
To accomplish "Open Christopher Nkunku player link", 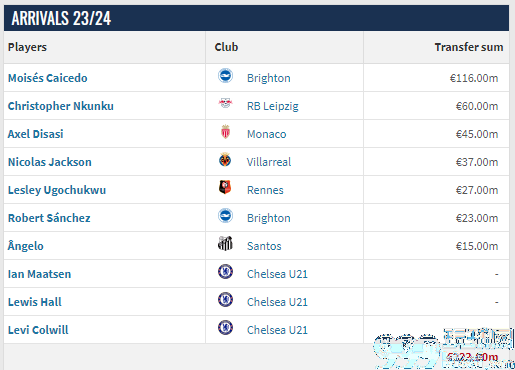I will 61,106.
